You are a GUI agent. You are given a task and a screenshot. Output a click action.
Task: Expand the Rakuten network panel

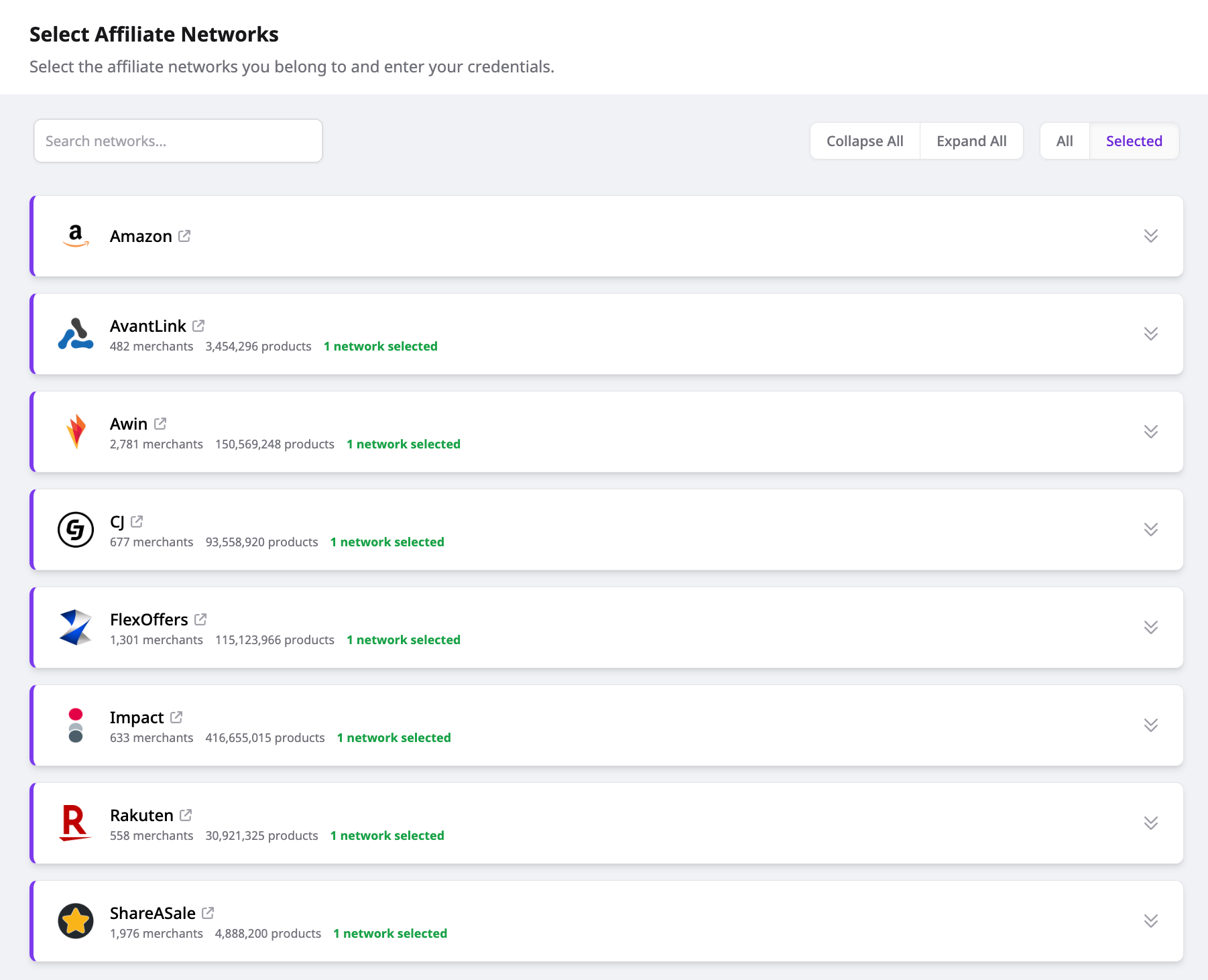point(1151,823)
